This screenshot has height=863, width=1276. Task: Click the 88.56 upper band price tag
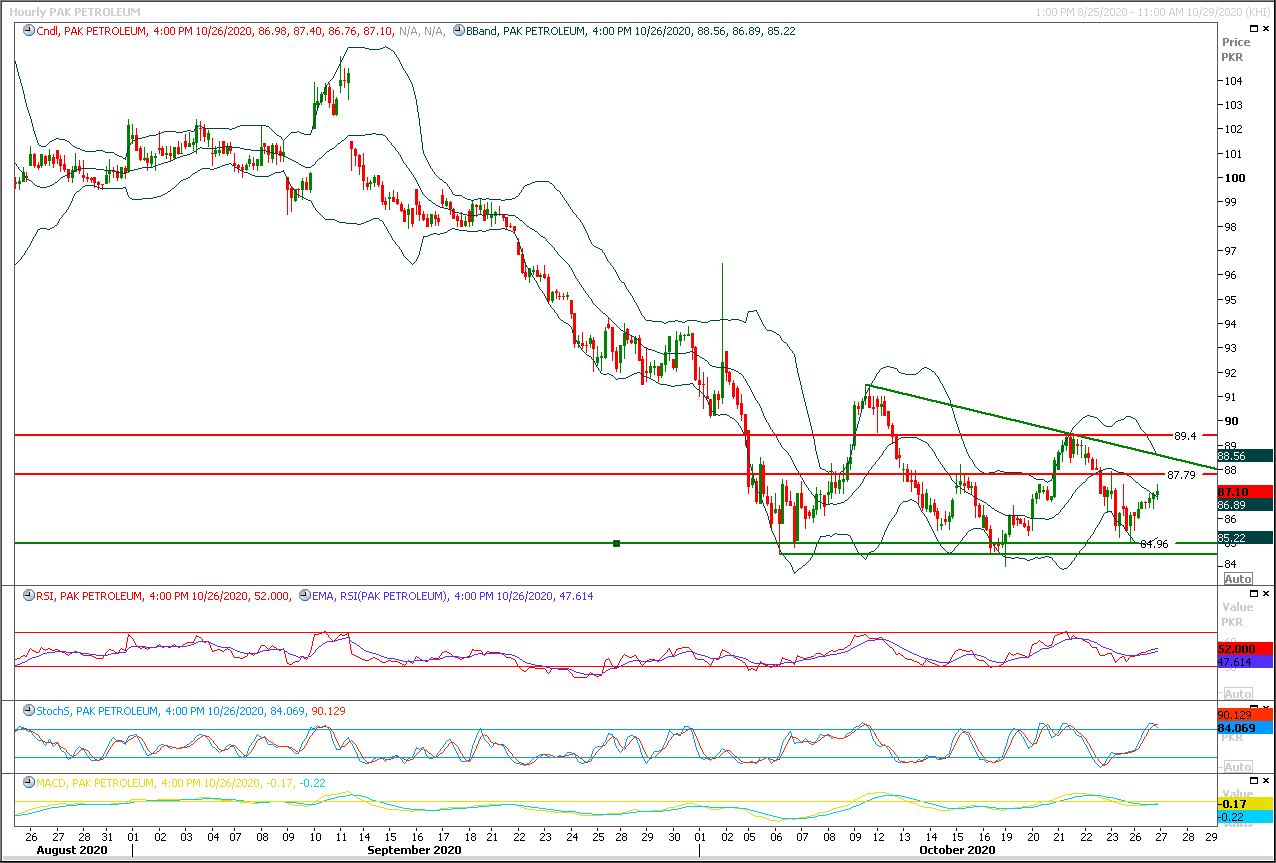pos(1245,455)
